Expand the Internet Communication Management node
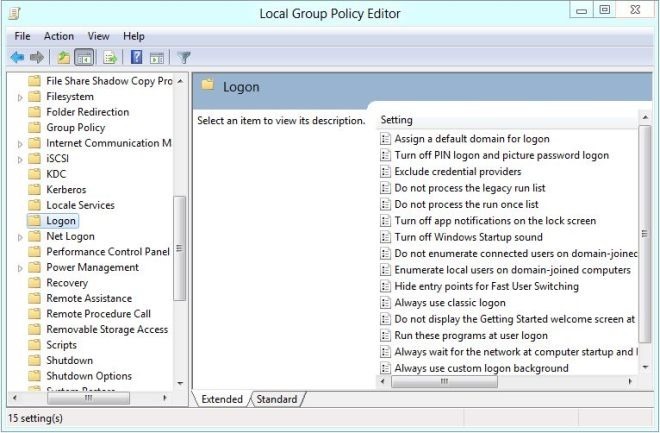This screenshot has height=433, width=660. coord(20,144)
